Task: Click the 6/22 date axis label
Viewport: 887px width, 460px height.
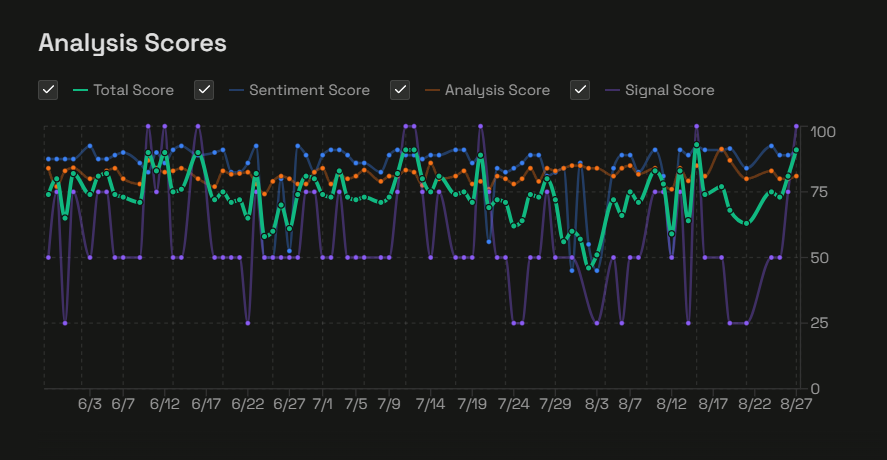Action: point(247,405)
